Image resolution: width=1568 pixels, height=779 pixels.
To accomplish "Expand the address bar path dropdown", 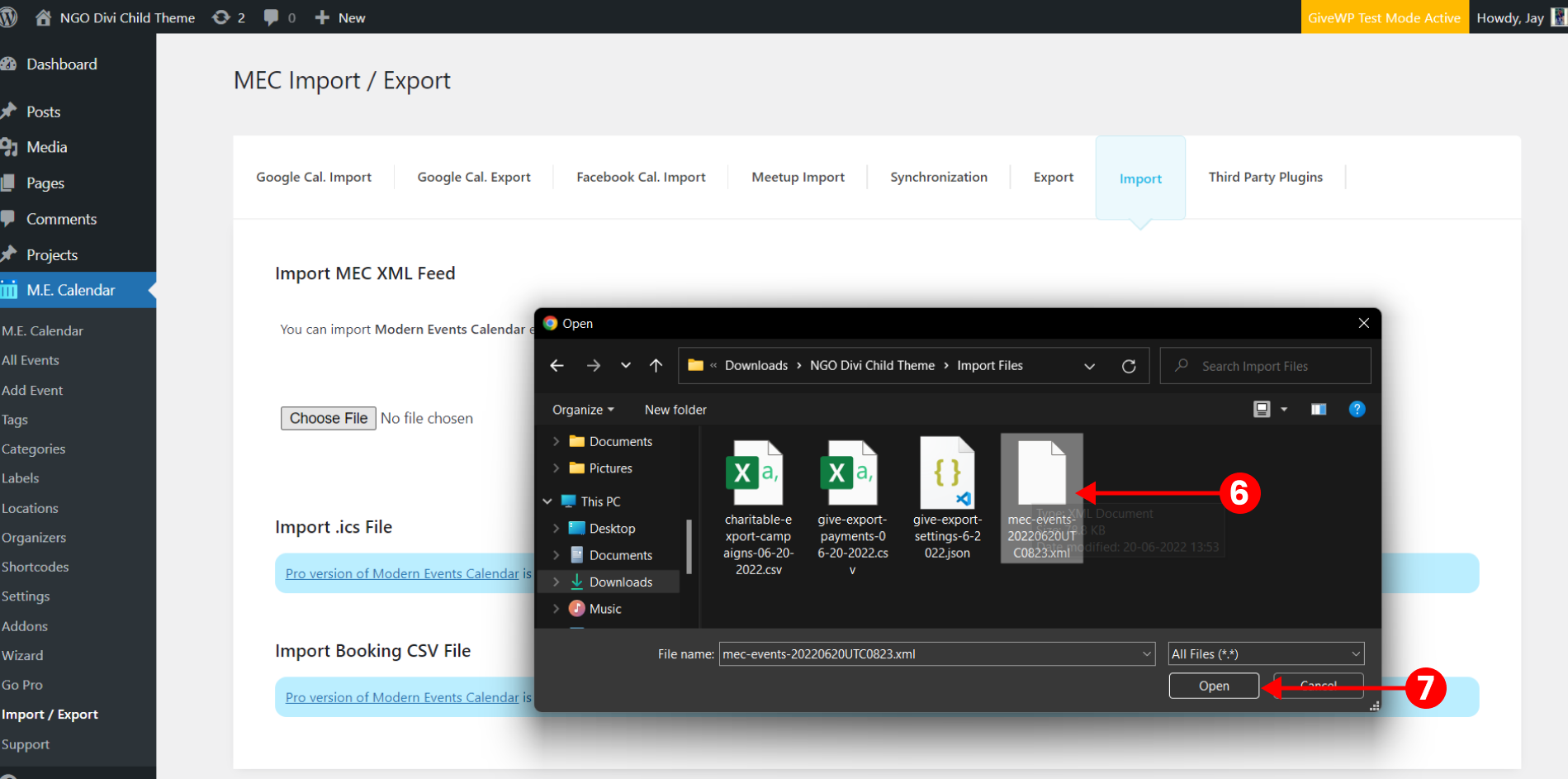I will [x=1090, y=366].
